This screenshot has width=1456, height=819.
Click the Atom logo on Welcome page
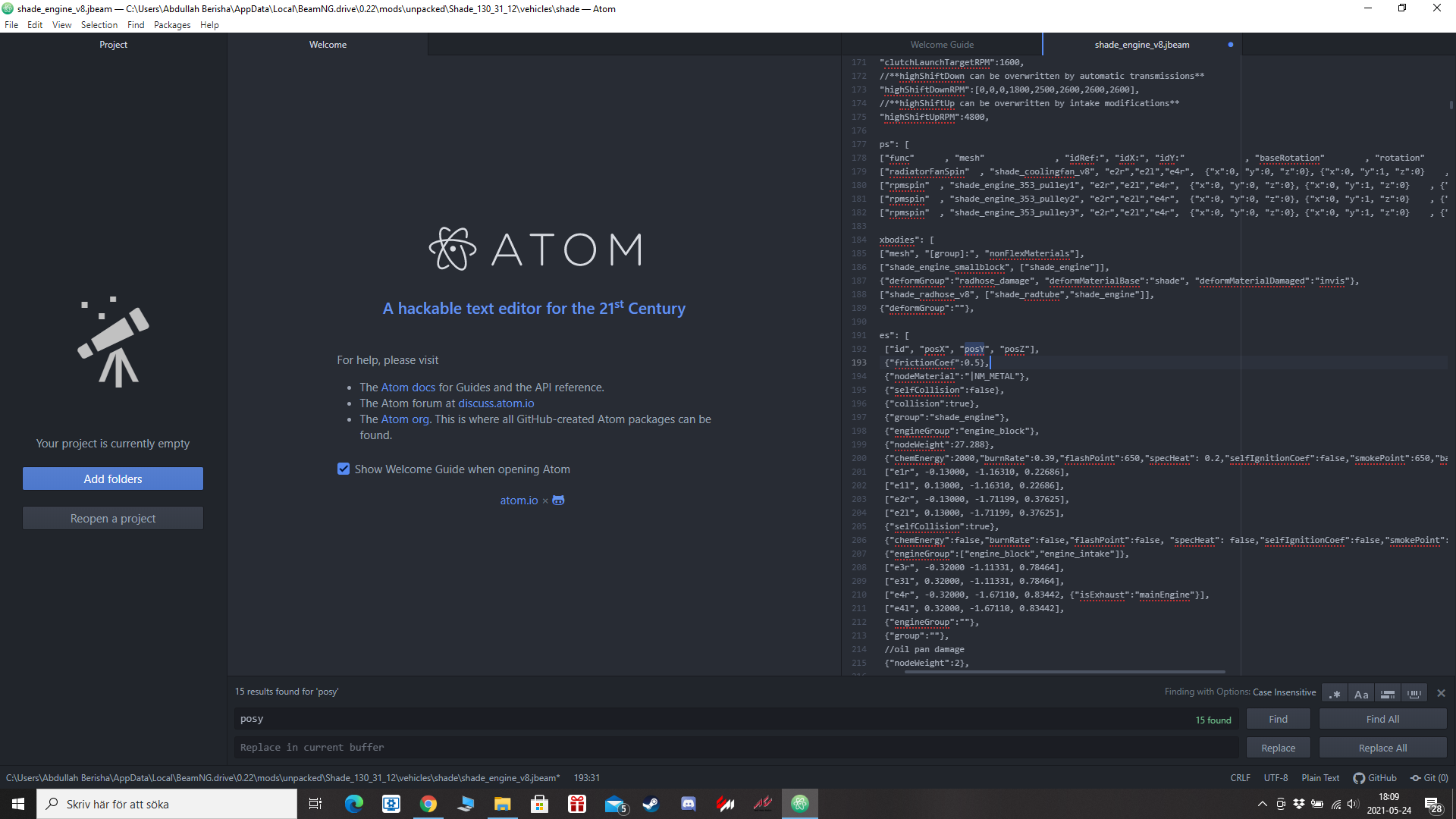click(x=535, y=249)
